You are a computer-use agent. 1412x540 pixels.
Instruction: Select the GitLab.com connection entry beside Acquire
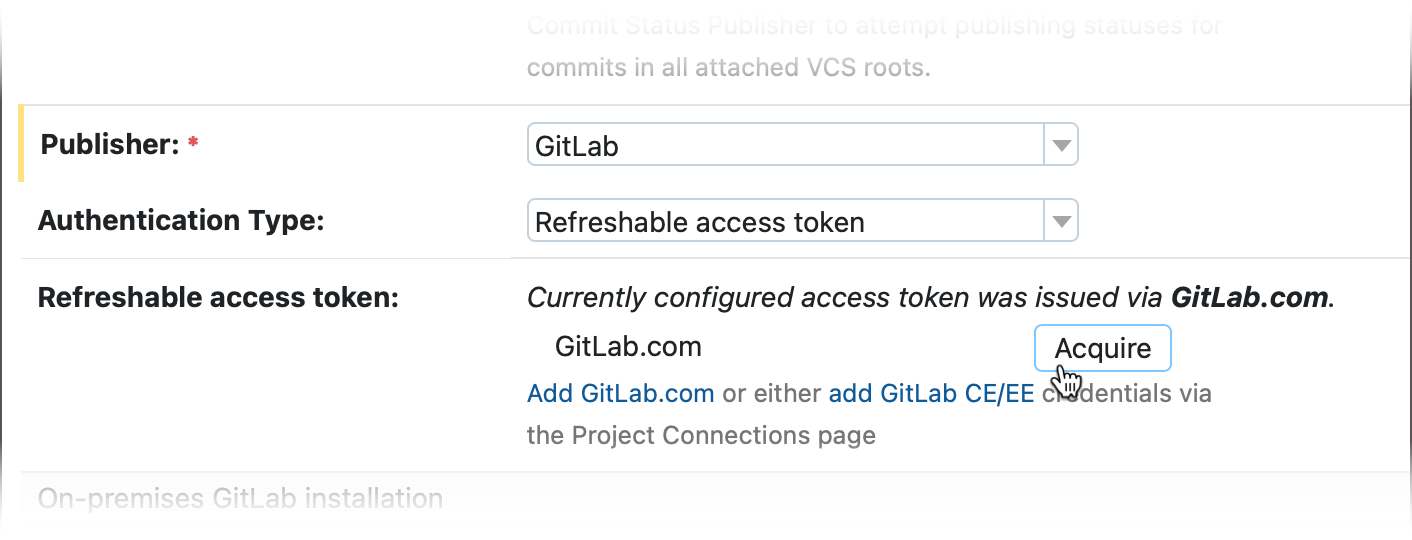pos(628,347)
